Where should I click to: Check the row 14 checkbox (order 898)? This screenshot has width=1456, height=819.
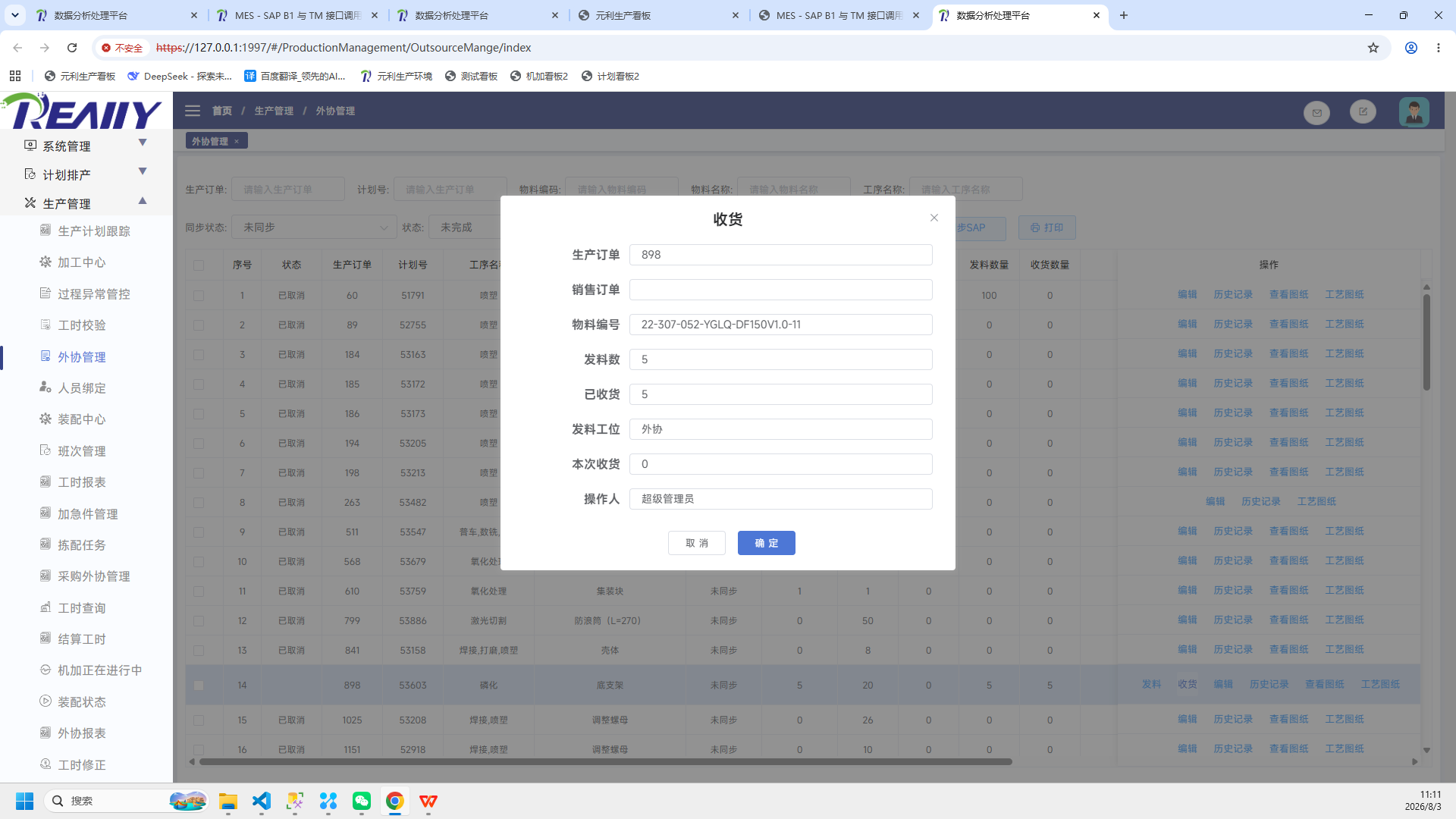coord(199,686)
